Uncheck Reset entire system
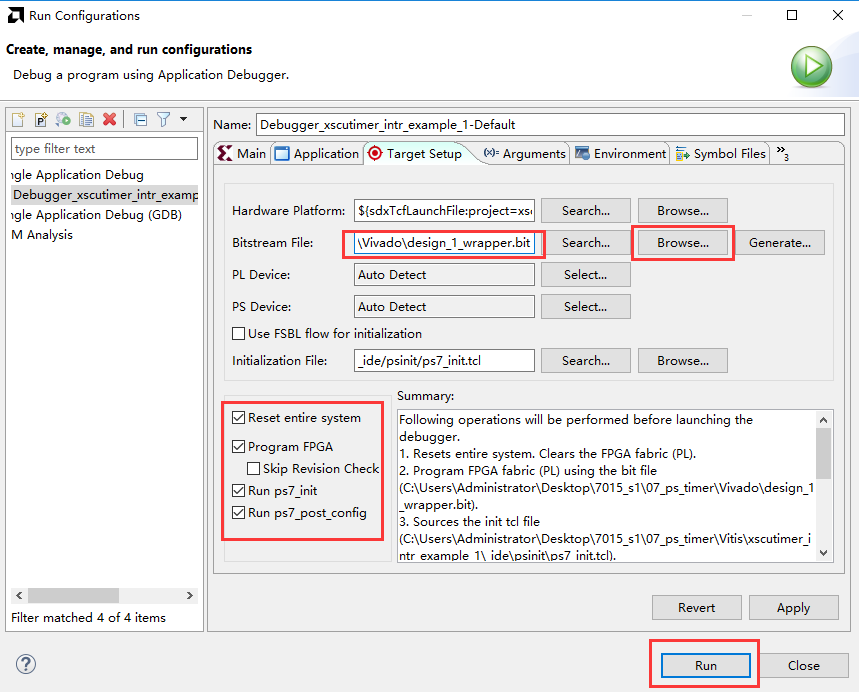The width and height of the screenshot is (859, 692). coord(238,418)
